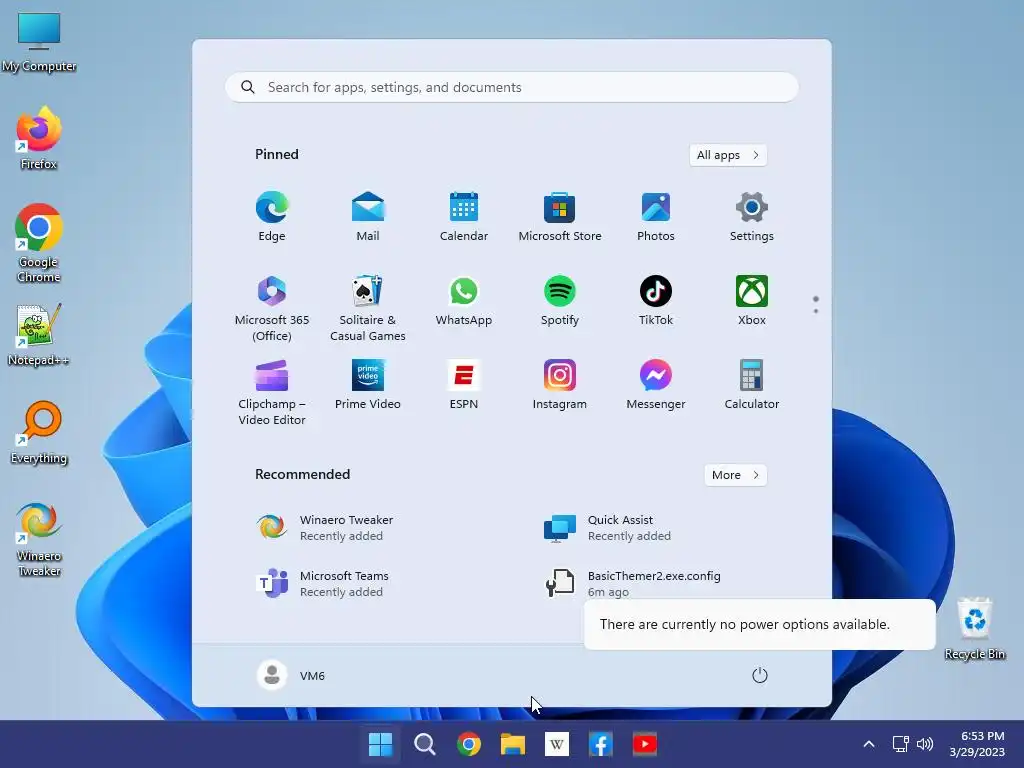Screen dimensions: 1024x768
Task: Open the TikTok pinned app
Action: (x=656, y=300)
